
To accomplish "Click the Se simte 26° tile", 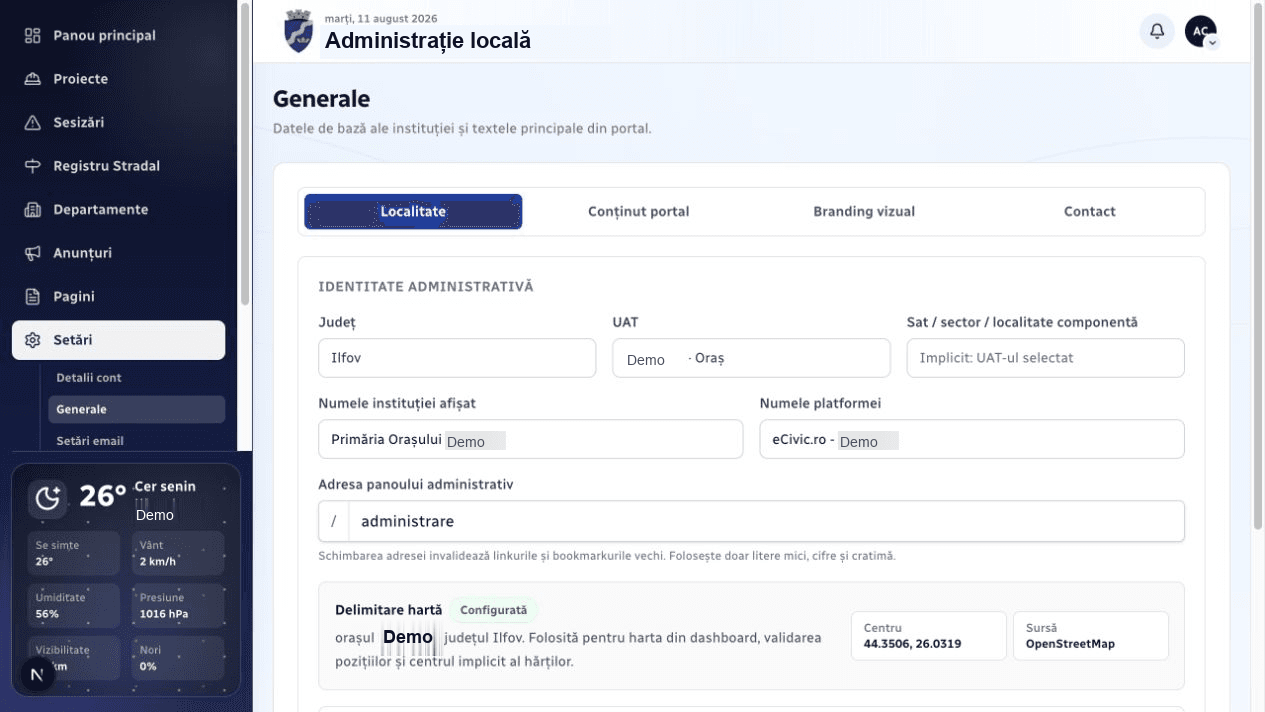I will [x=74, y=553].
